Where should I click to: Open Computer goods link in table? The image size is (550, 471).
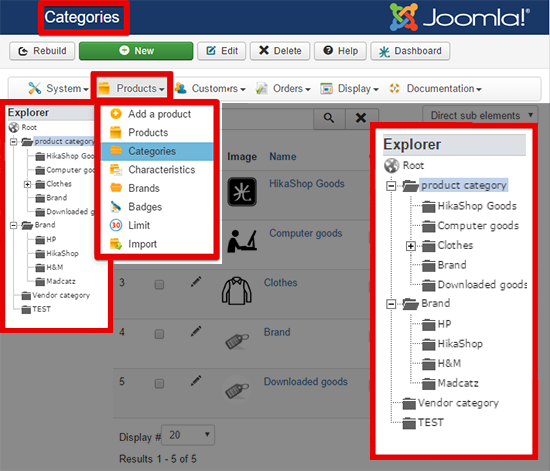coord(306,233)
